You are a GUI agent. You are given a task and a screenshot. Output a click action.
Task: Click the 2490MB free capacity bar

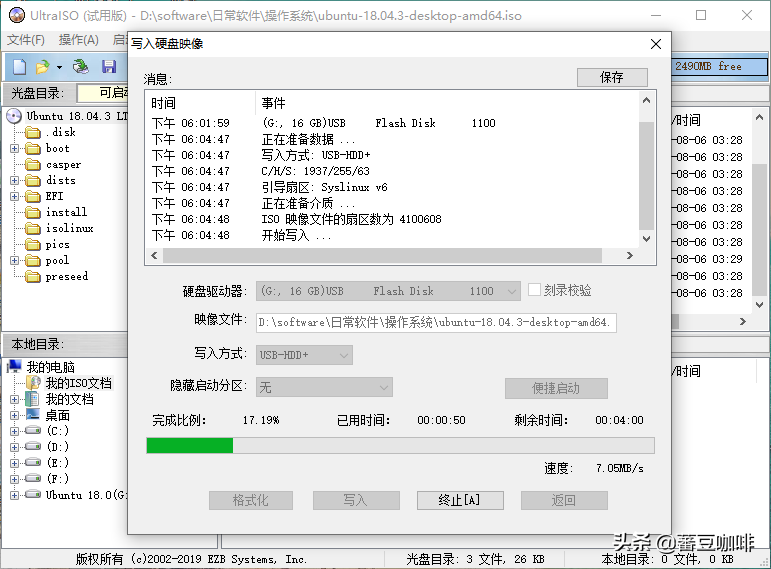719,66
